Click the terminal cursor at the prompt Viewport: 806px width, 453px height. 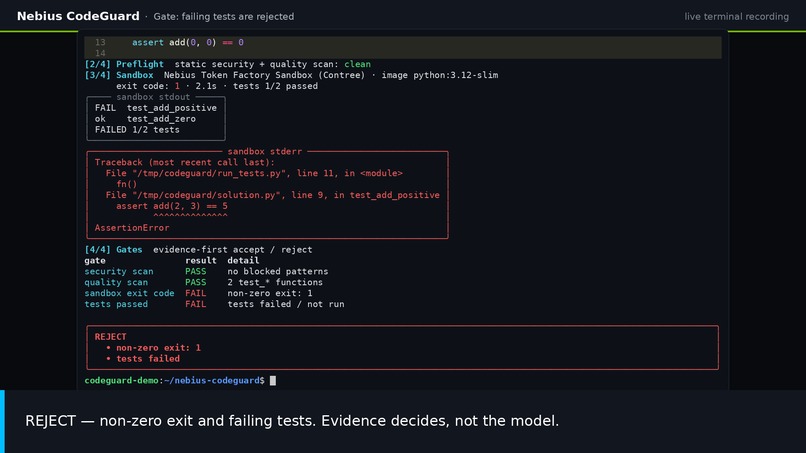click(273, 380)
